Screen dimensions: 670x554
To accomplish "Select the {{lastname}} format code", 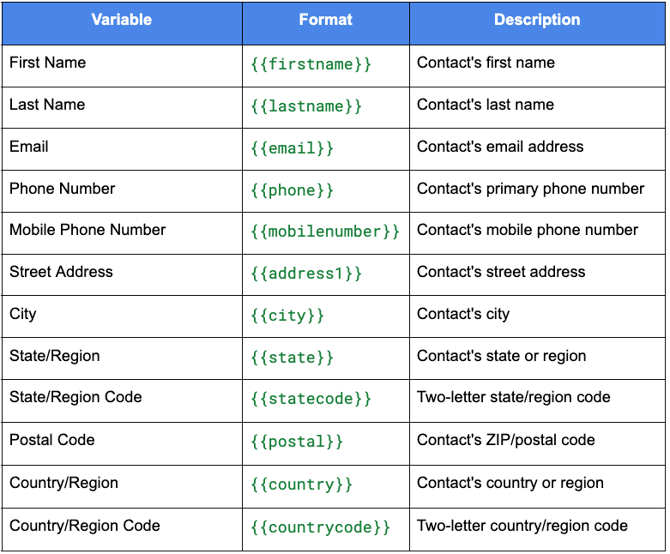I will 306,106.
